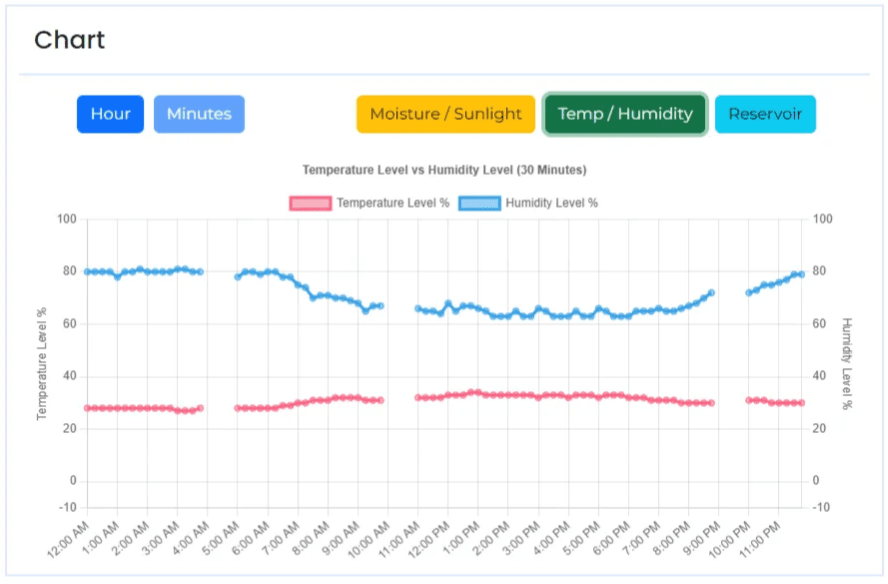Open the Moisture / Sunlight chart
The width and height of the screenshot is (888, 584).
tap(446, 114)
